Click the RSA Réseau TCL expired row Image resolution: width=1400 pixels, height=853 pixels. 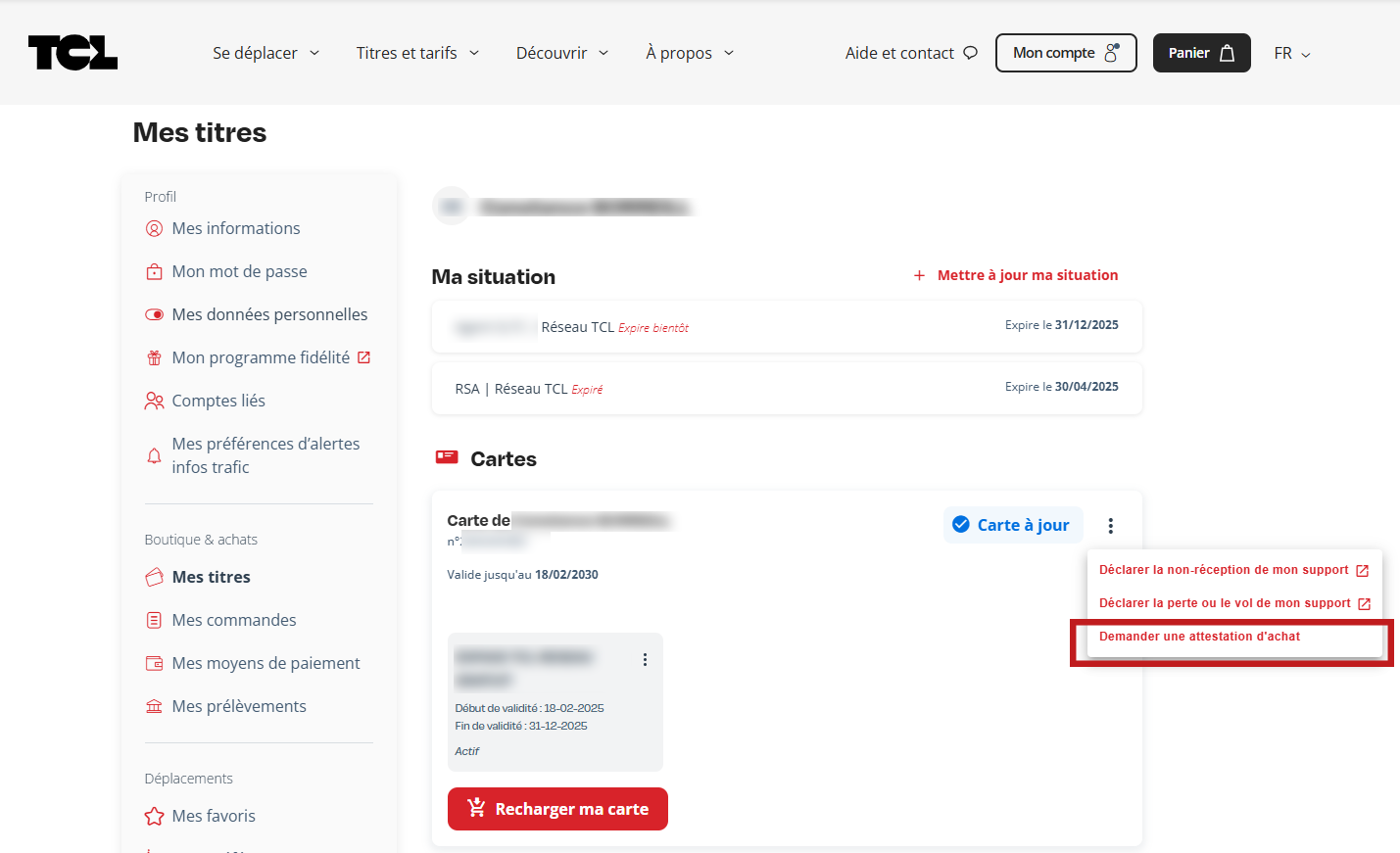click(787, 388)
